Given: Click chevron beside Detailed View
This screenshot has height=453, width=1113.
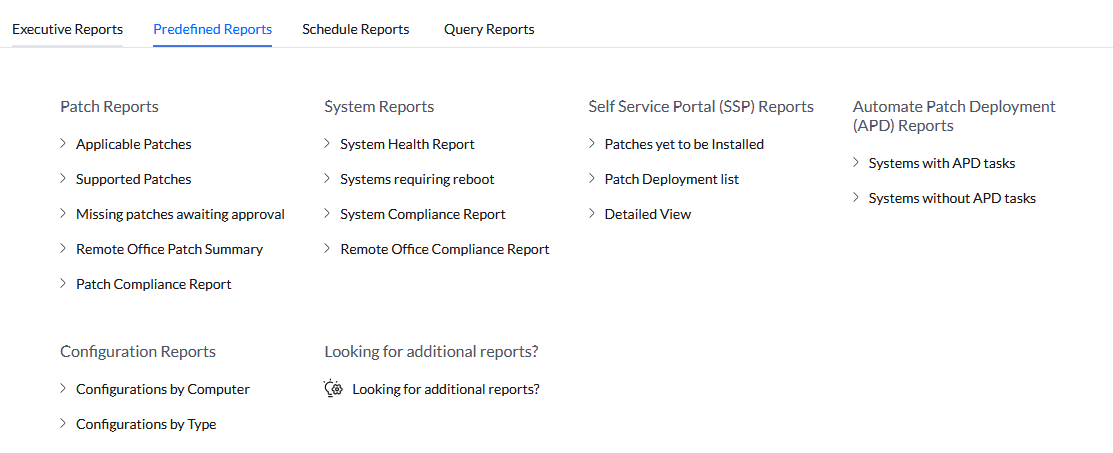Looking at the screenshot, I should click(592, 213).
